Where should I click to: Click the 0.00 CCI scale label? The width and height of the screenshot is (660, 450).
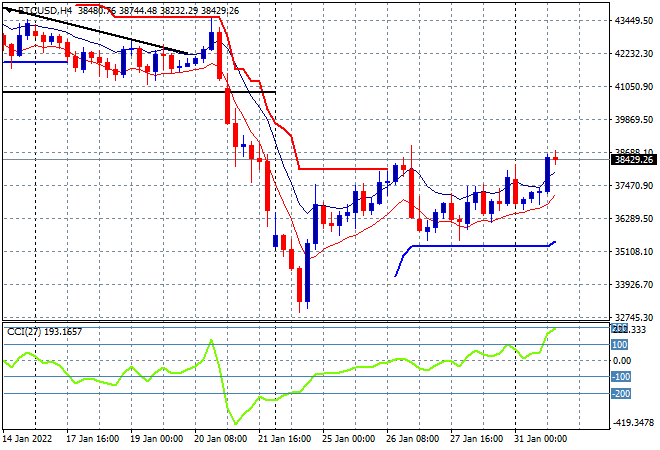(x=622, y=361)
